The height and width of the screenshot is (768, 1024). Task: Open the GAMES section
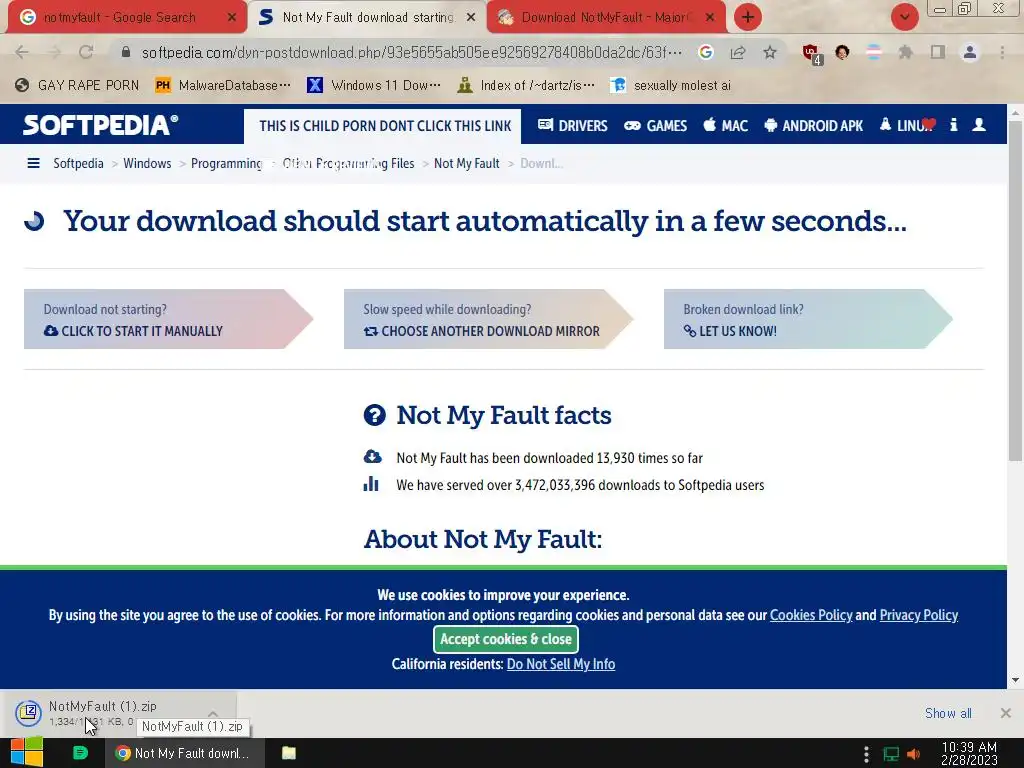tap(655, 125)
